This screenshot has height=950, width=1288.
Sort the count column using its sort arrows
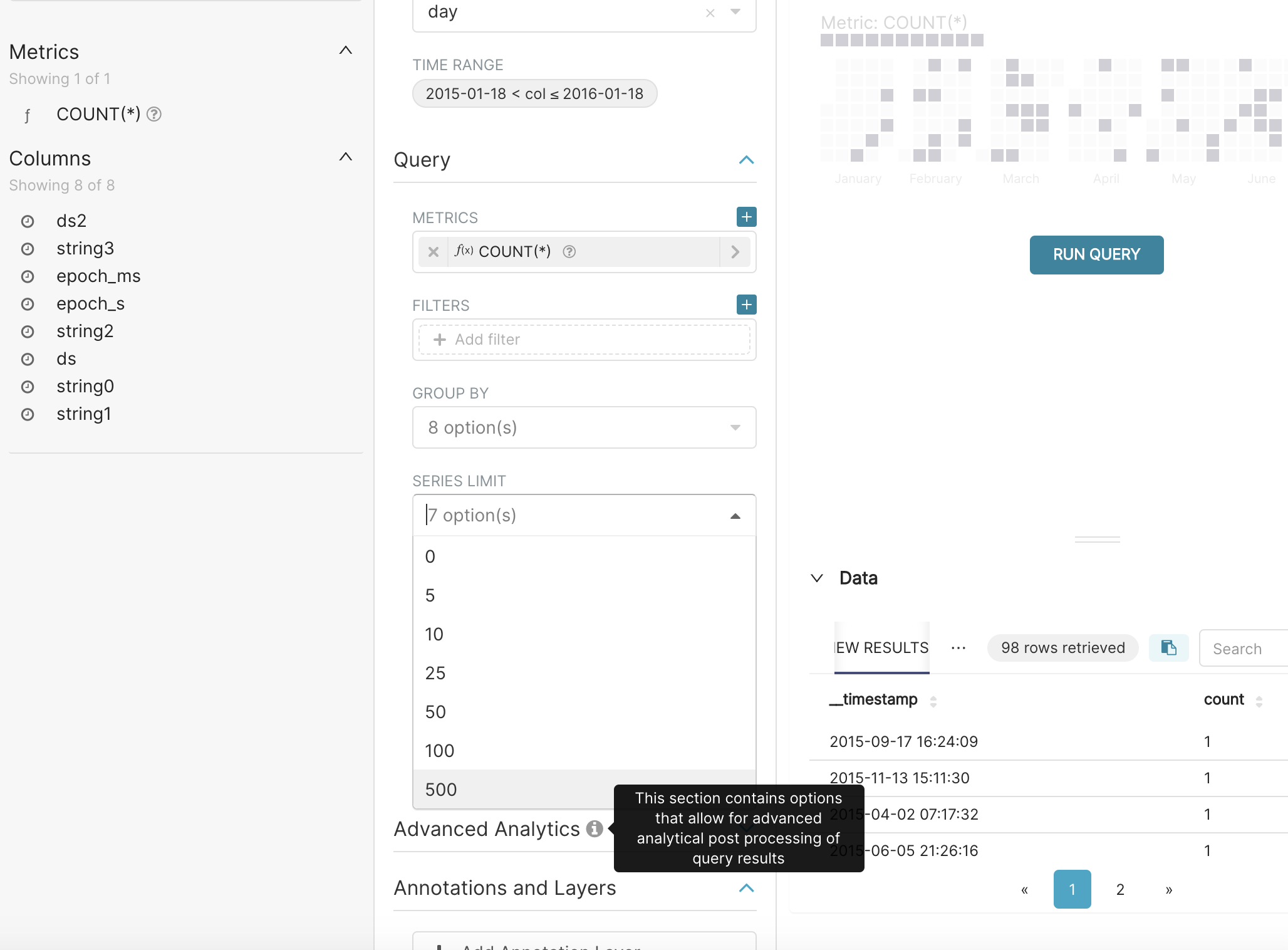click(1260, 702)
